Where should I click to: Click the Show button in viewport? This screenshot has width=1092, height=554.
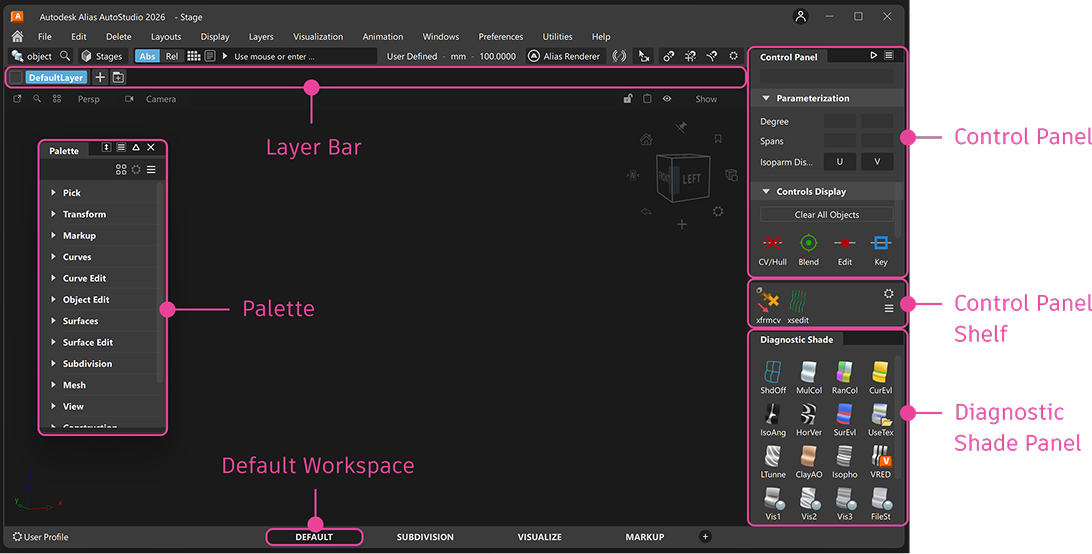[x=705, y=99]
